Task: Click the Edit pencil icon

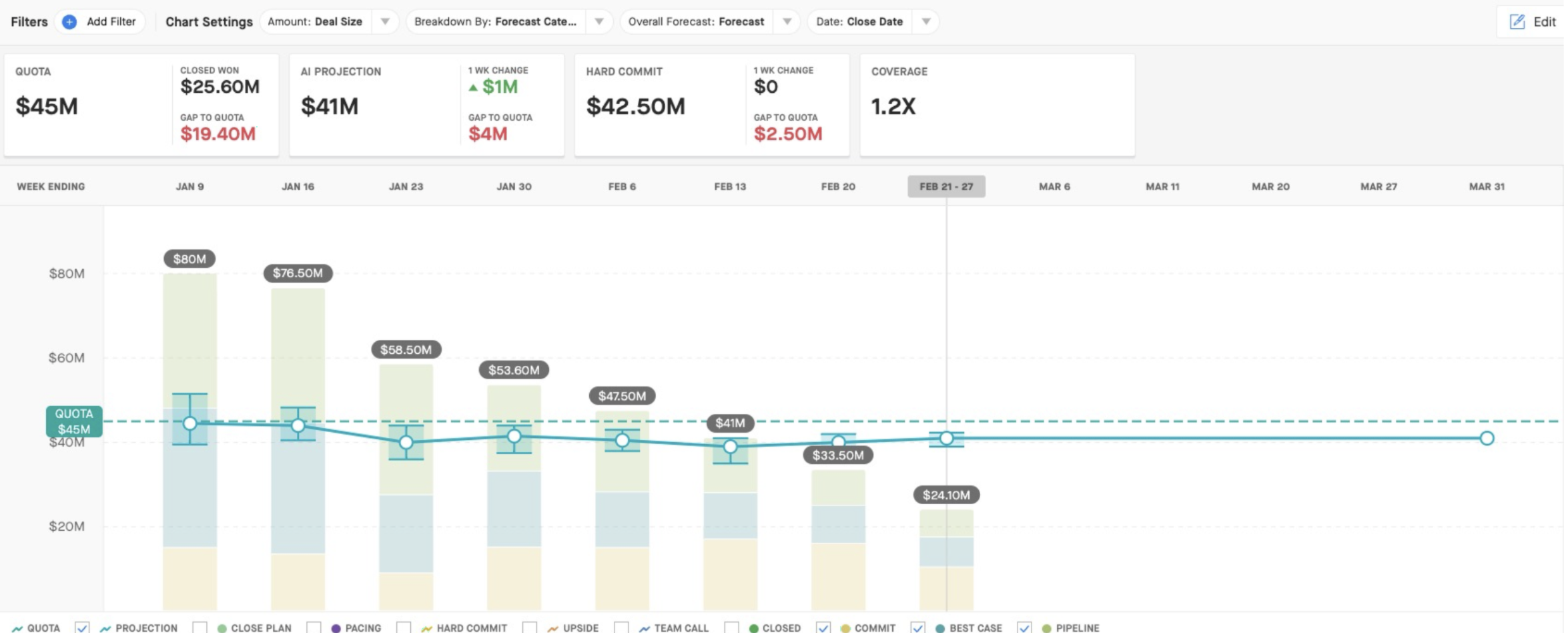Action: (1517, 21)
